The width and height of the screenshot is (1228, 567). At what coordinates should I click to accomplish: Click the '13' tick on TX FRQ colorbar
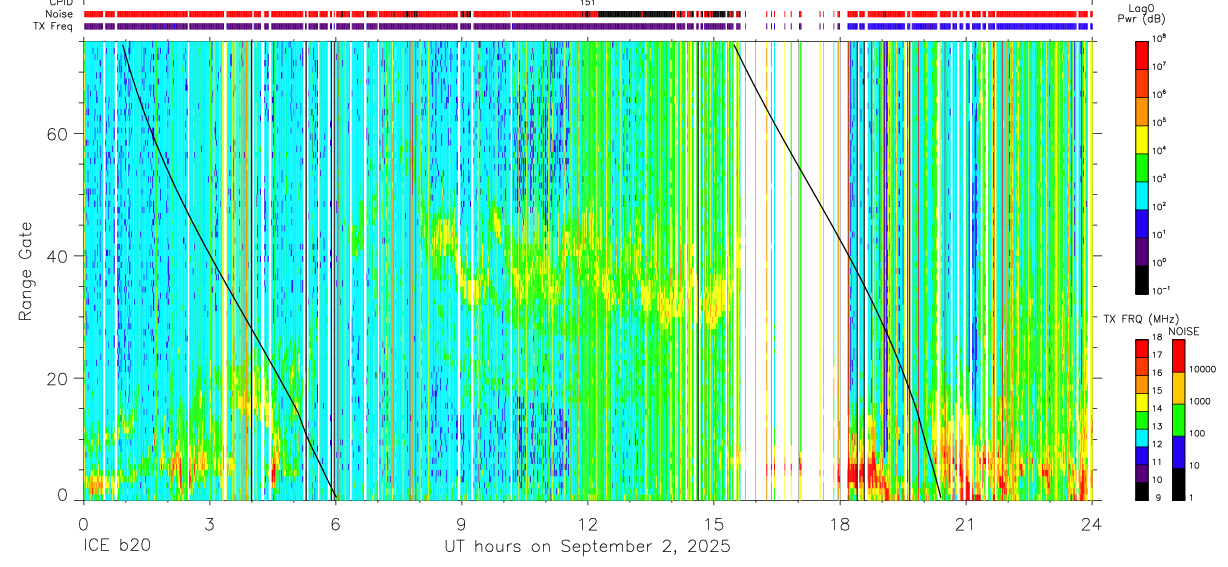(1157, 427)
